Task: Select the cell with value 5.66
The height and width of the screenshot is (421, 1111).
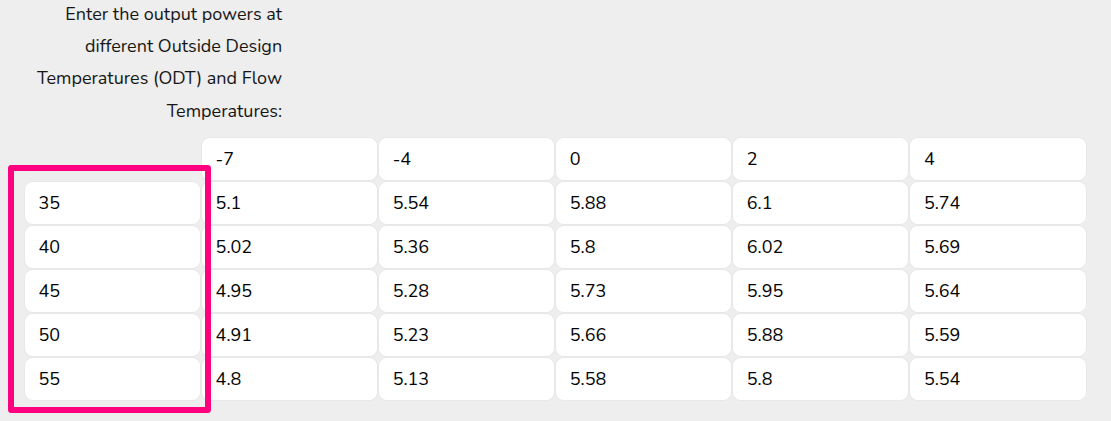Action: [x=643, y=335]
